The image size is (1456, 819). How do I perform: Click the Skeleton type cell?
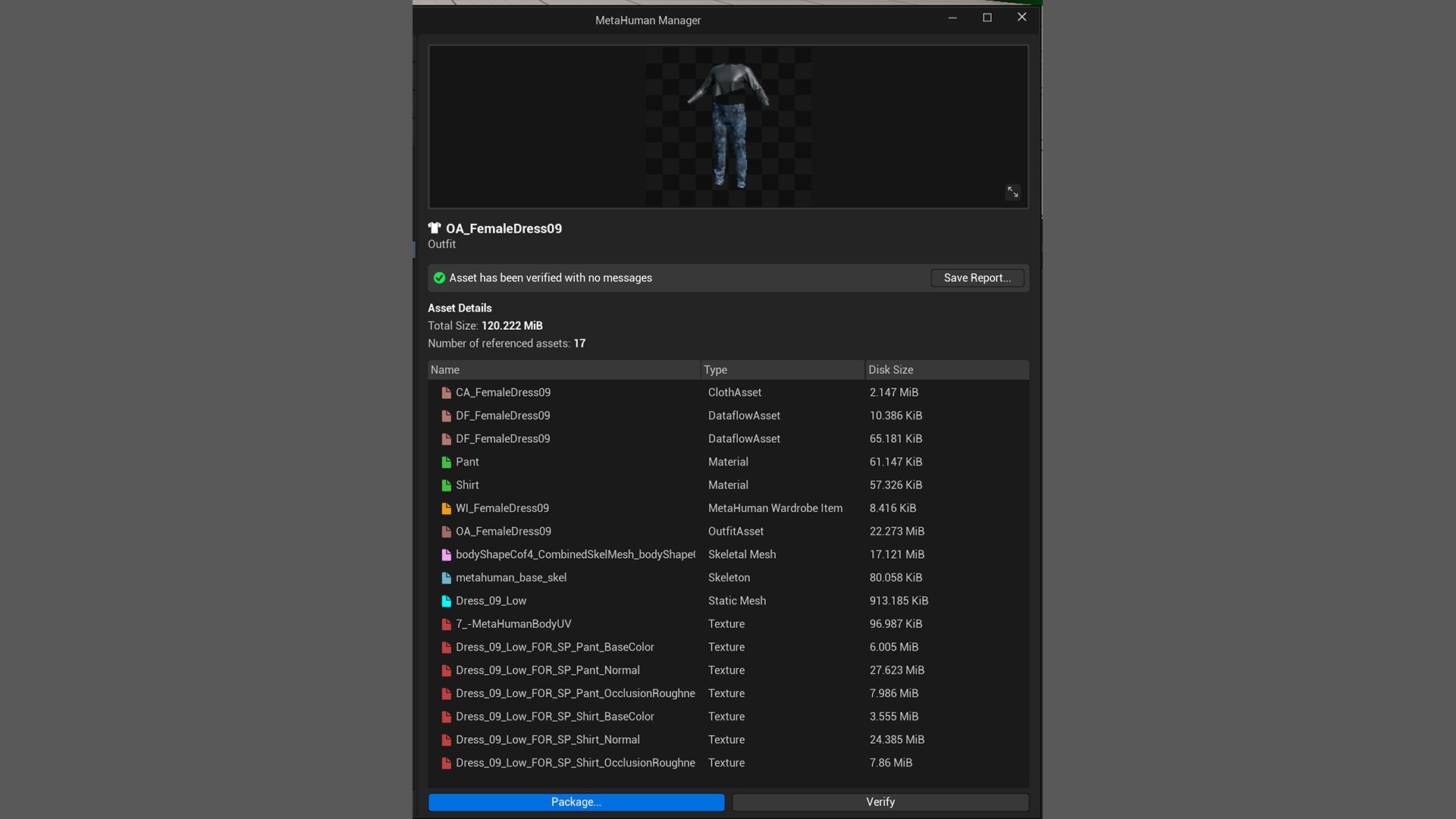pos(729,578)
